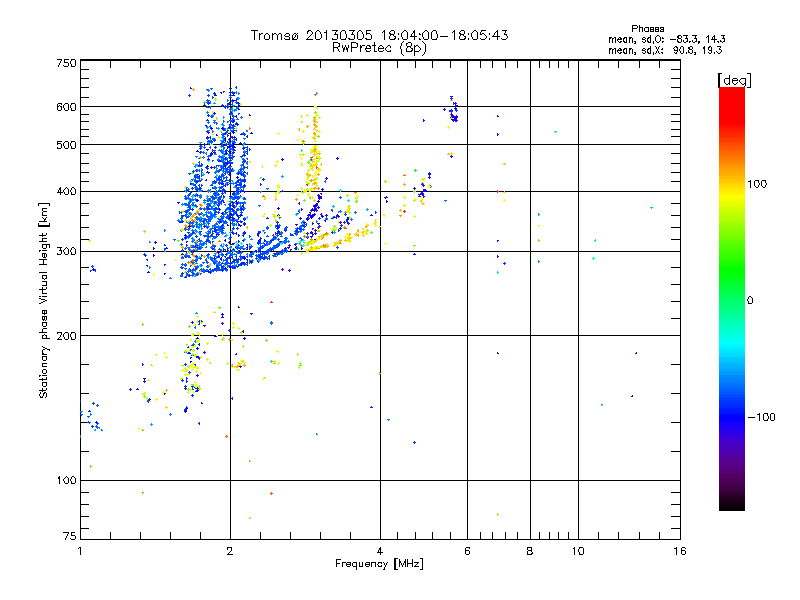800x600 pixels.
Task: Click the 'Frequency [MHz]' axis label
Action: pos(379,564)
